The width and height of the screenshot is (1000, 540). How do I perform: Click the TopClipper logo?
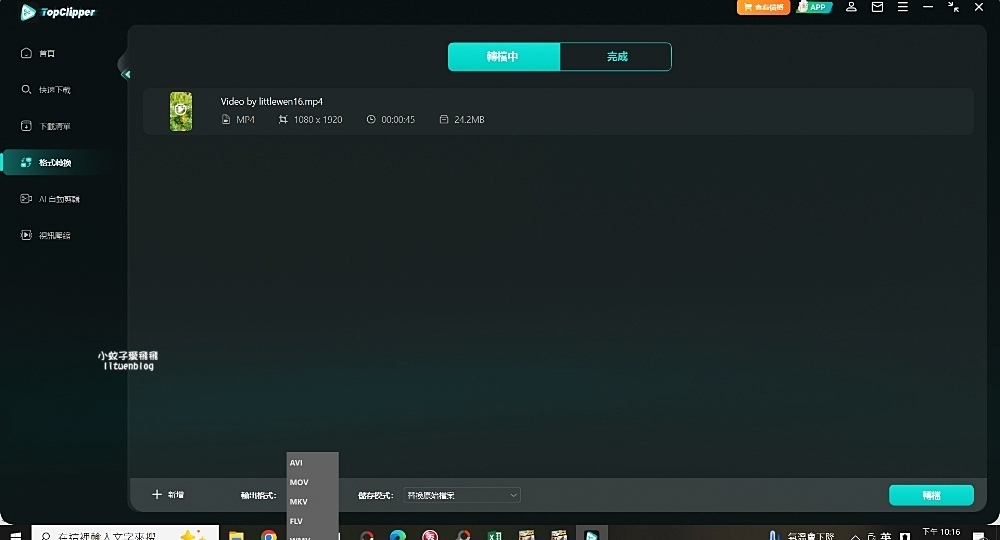[x=58, y=12]
